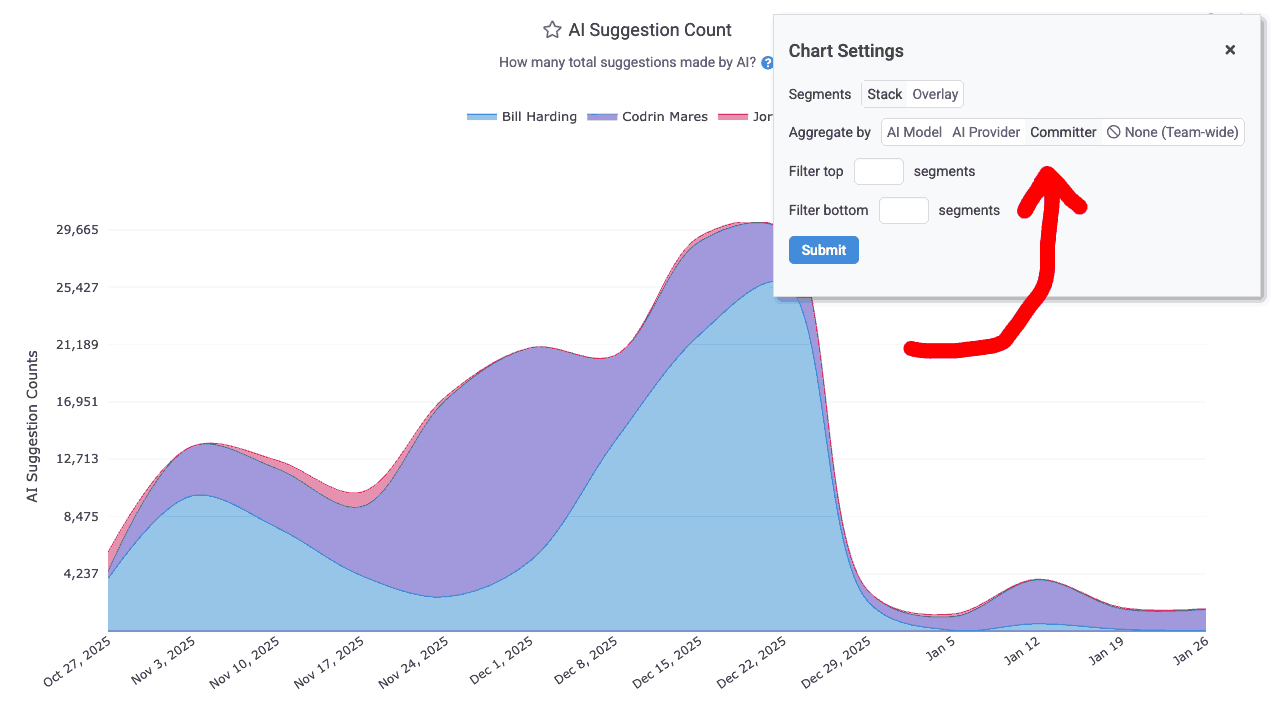
Task: Select None (Team-wide) aggregation
Action: (1173, 132)
